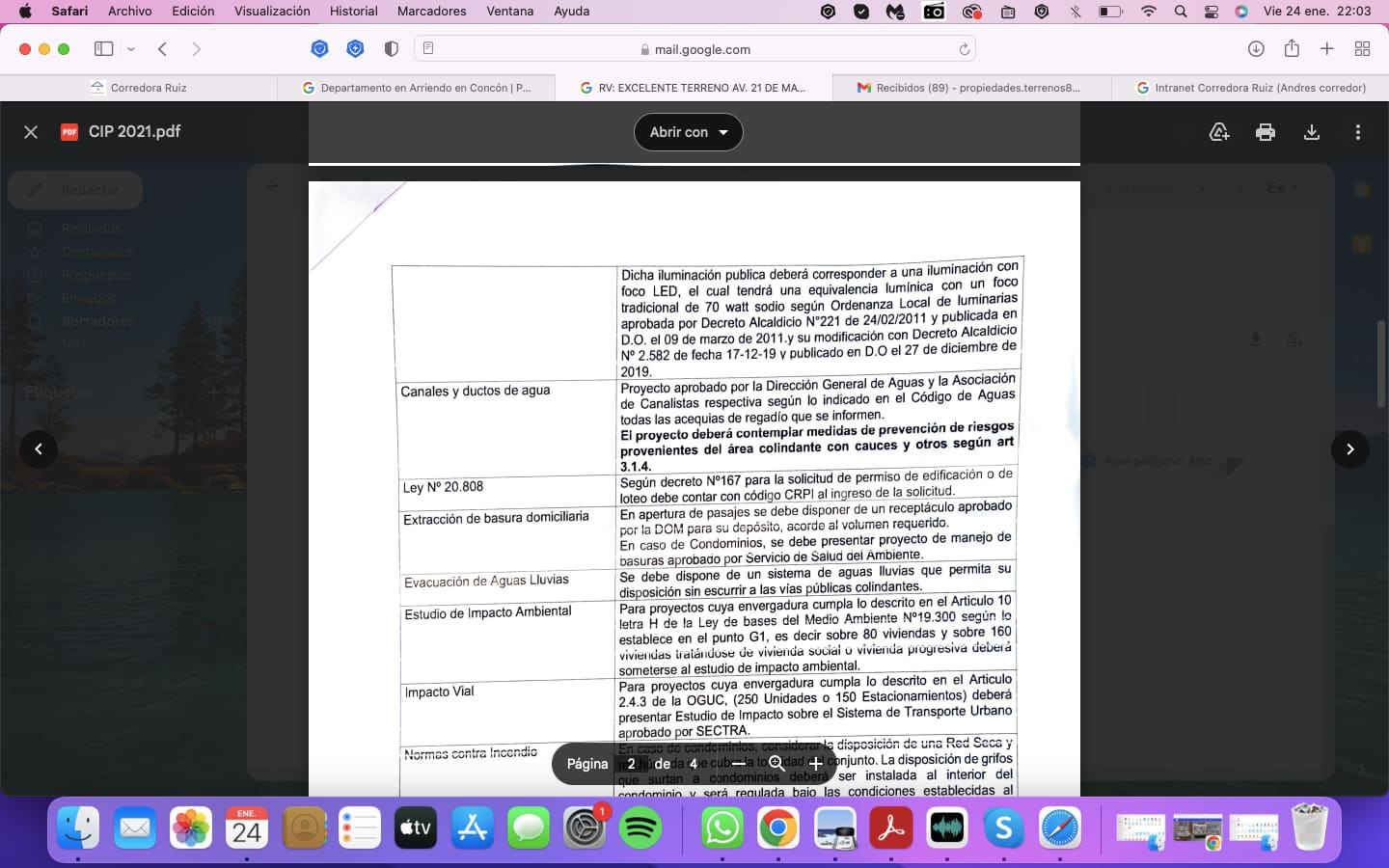
Task: Open the more options three-dot menu
Action: pyautogui.click(x=1358, y=132)
